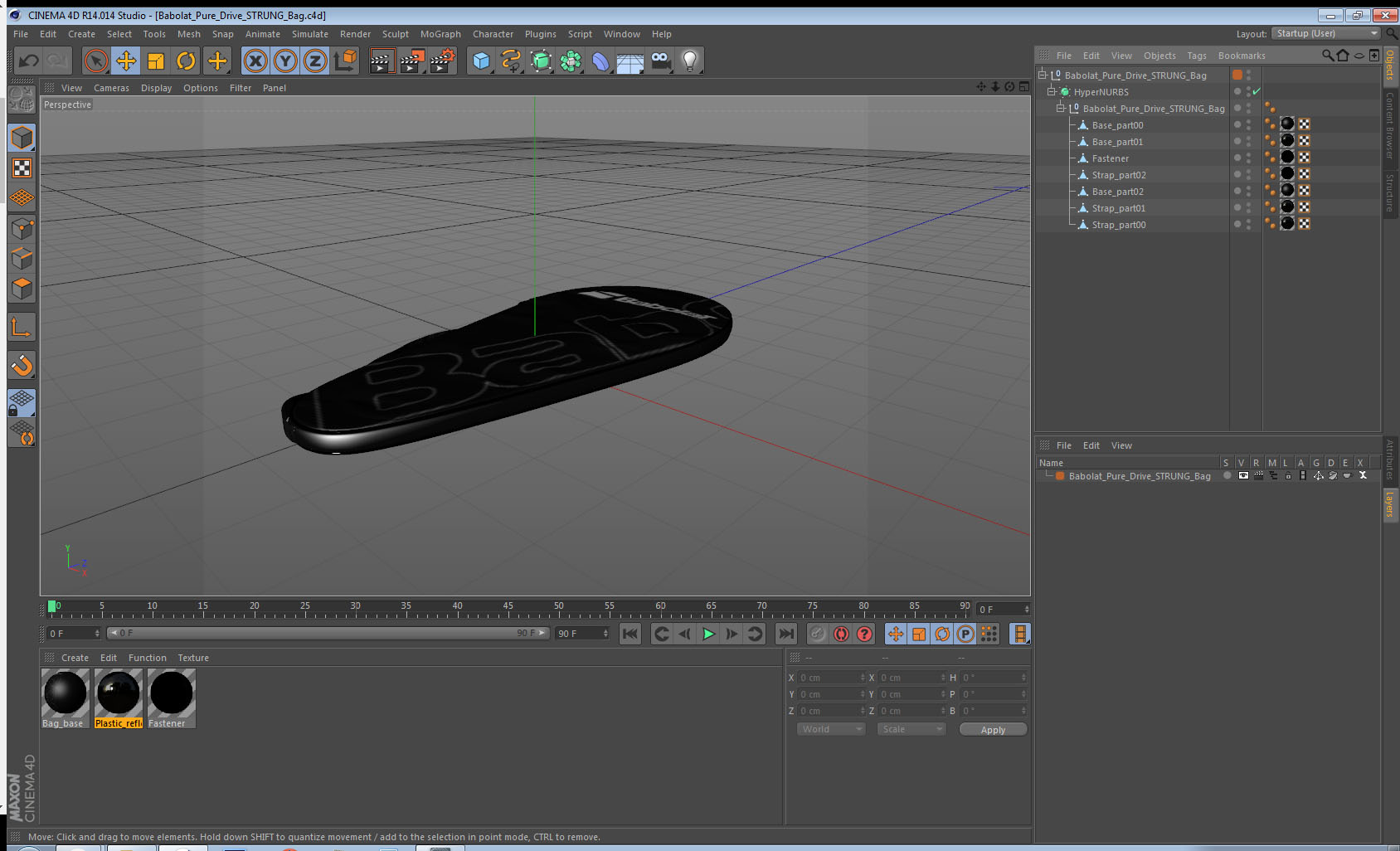Add a Light object icon
The image size is (1400, 851).
[x=690, y=61]
